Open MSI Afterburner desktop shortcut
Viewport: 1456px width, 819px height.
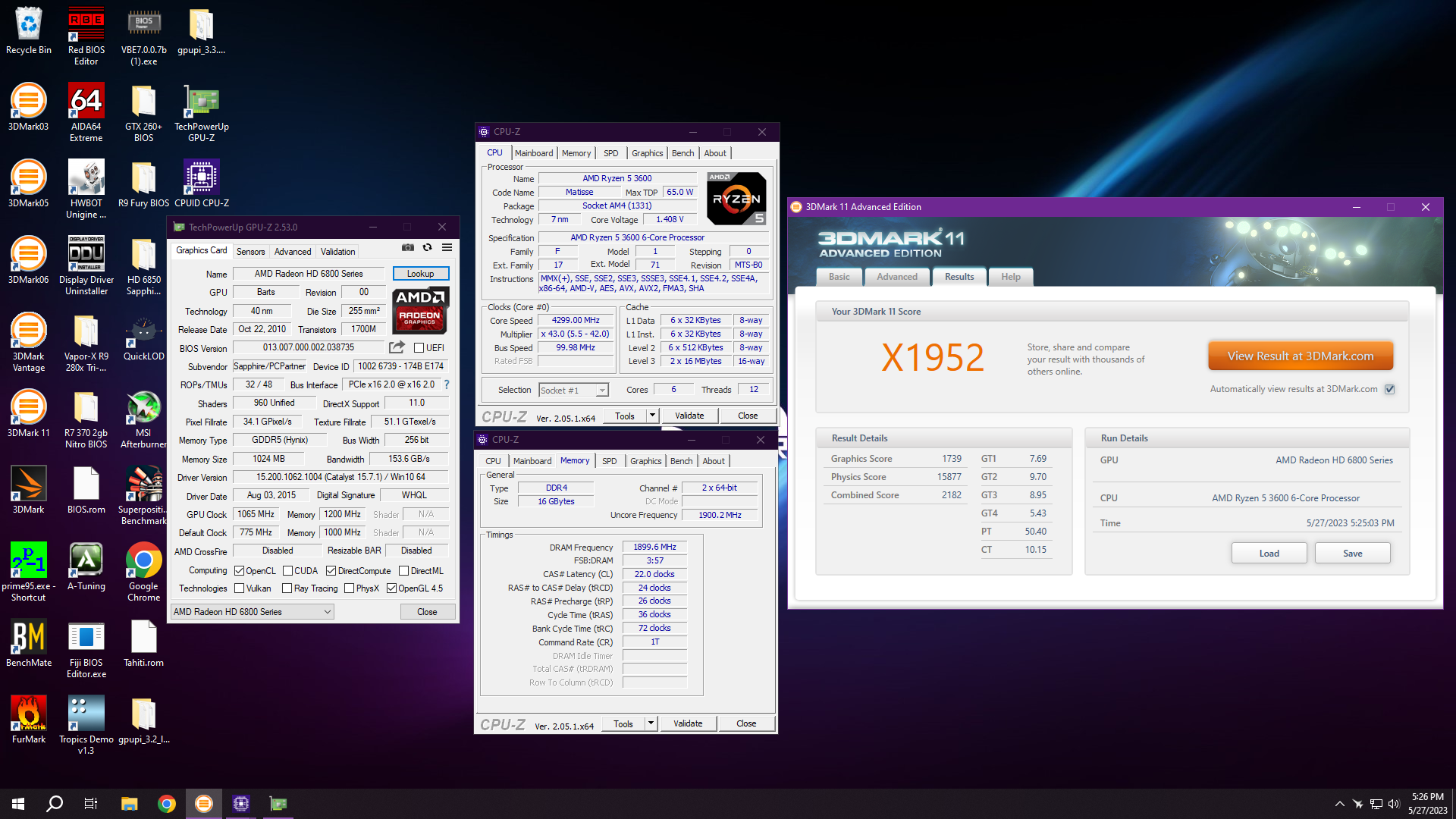(143, 419)
